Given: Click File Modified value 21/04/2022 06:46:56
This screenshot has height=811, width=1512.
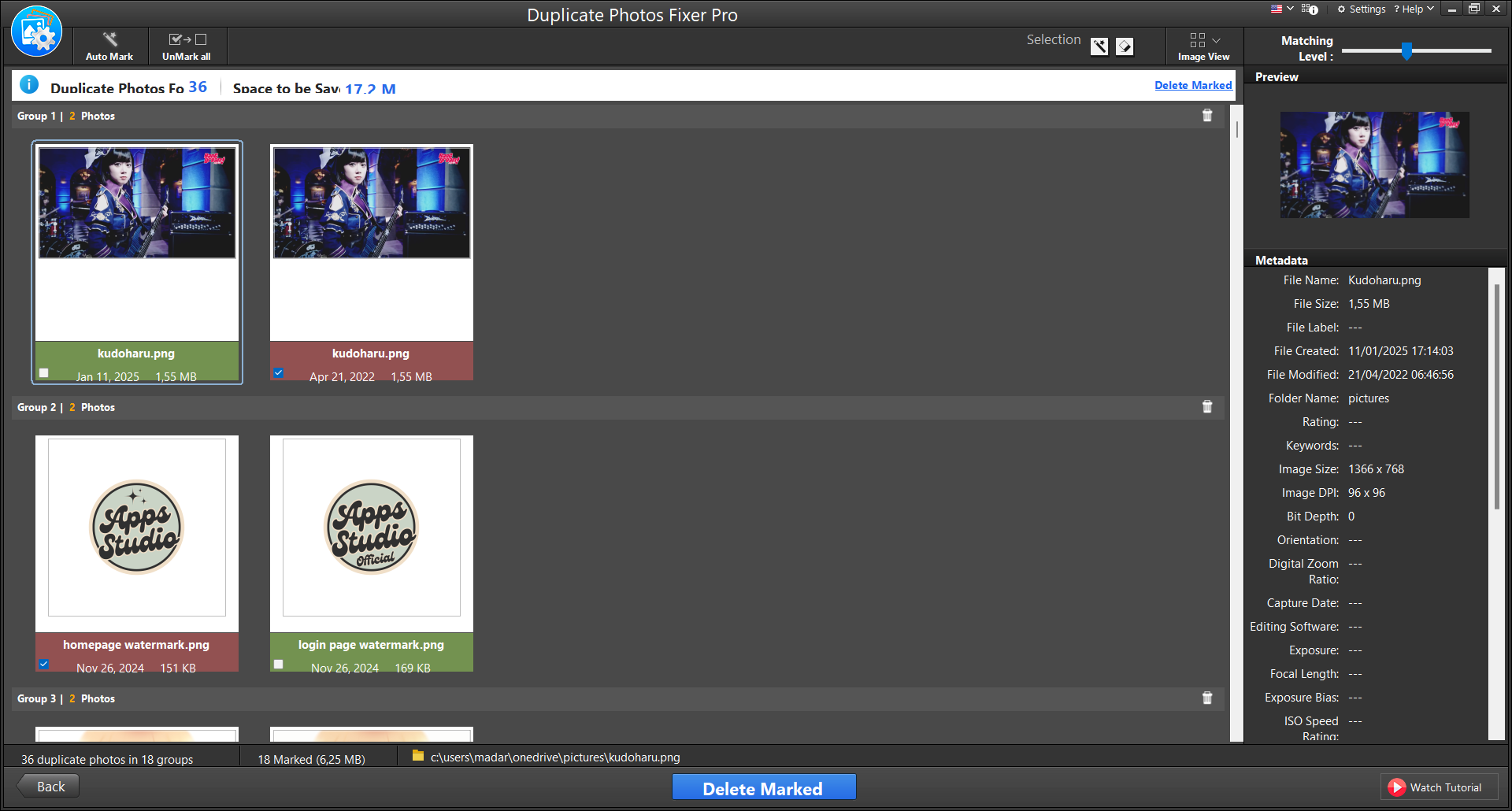Looking at the screenshot, I should click(1401, 375).
